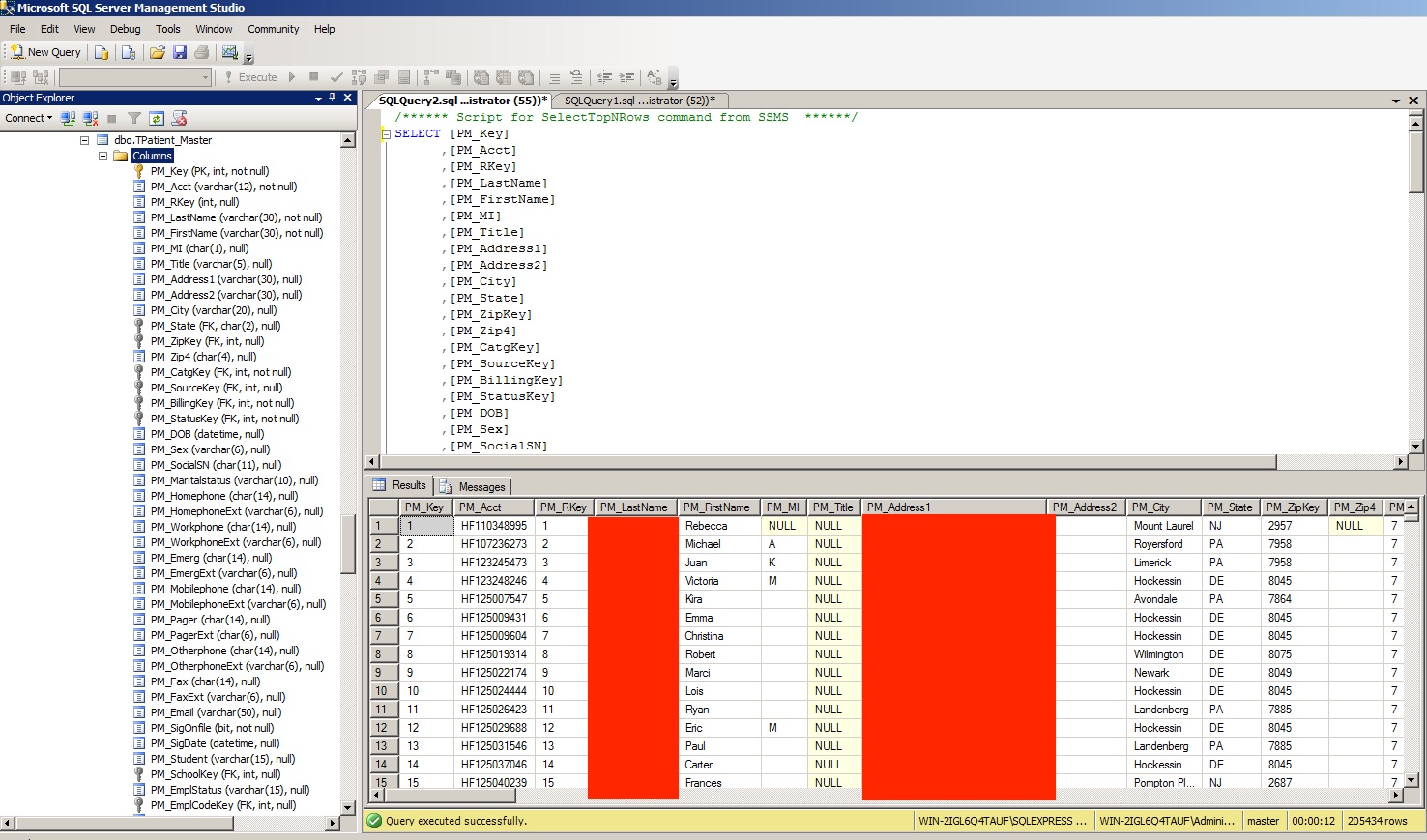The width and height of the screenshot is (1427, 840).
Task: Toggle Include Actual Execution Plan
Action: 430,76
